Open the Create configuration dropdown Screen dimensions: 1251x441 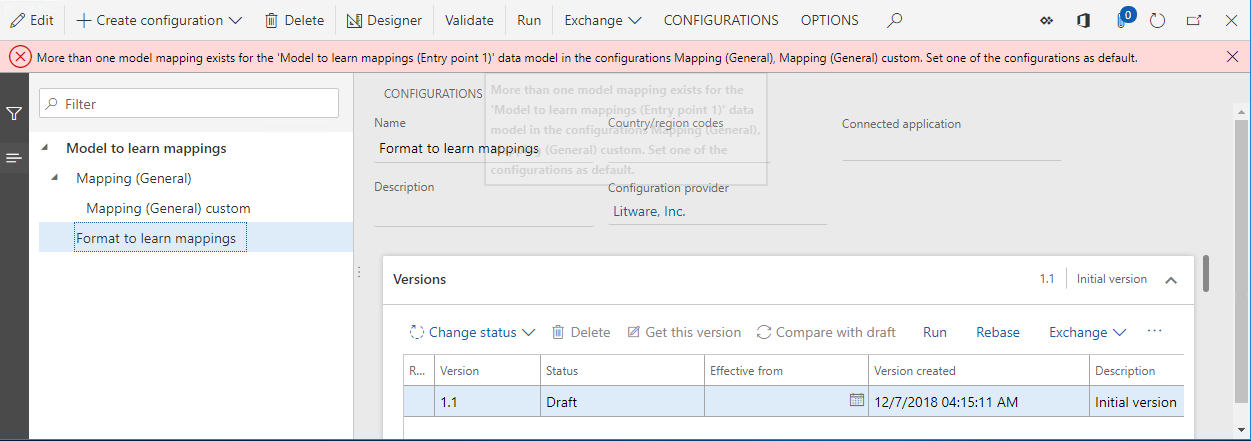pos(159,20)
